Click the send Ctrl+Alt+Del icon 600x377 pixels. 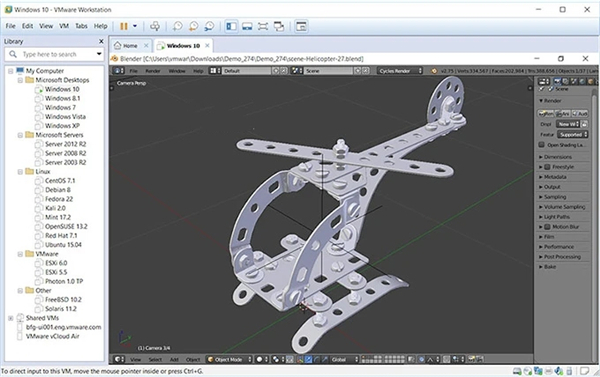click(155, 26)
